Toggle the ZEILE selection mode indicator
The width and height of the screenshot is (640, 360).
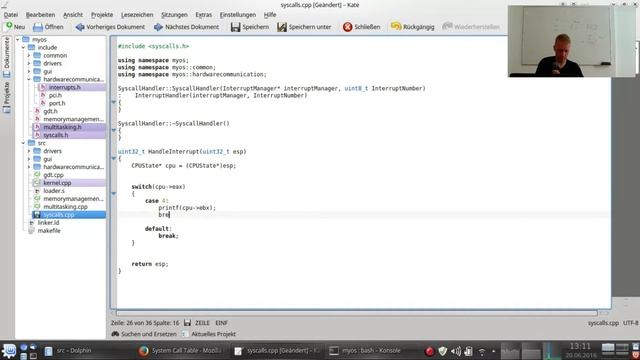202,323
